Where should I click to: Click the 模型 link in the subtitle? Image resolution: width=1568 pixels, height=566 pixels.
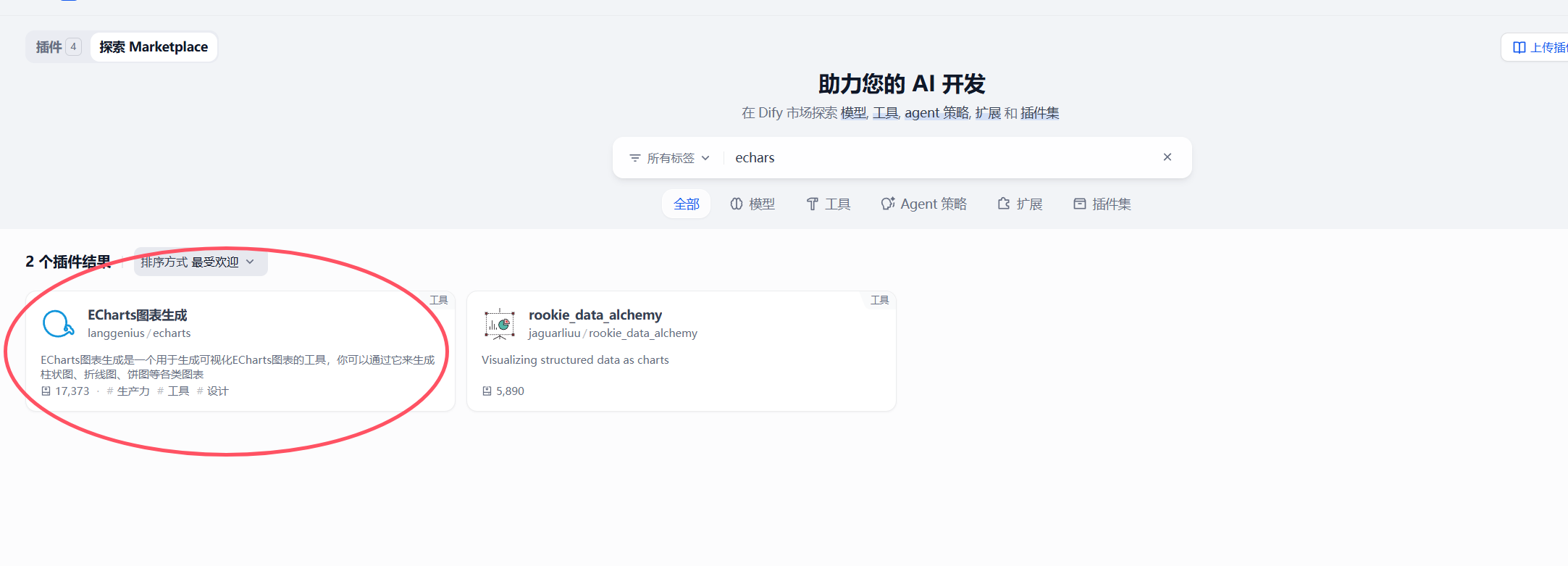point(853,113)
